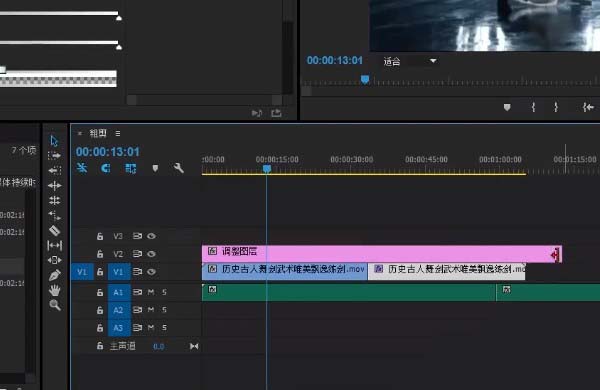600x390 pixels.
Task: Toggle V1 track targeting button
Action: (119, 272)
